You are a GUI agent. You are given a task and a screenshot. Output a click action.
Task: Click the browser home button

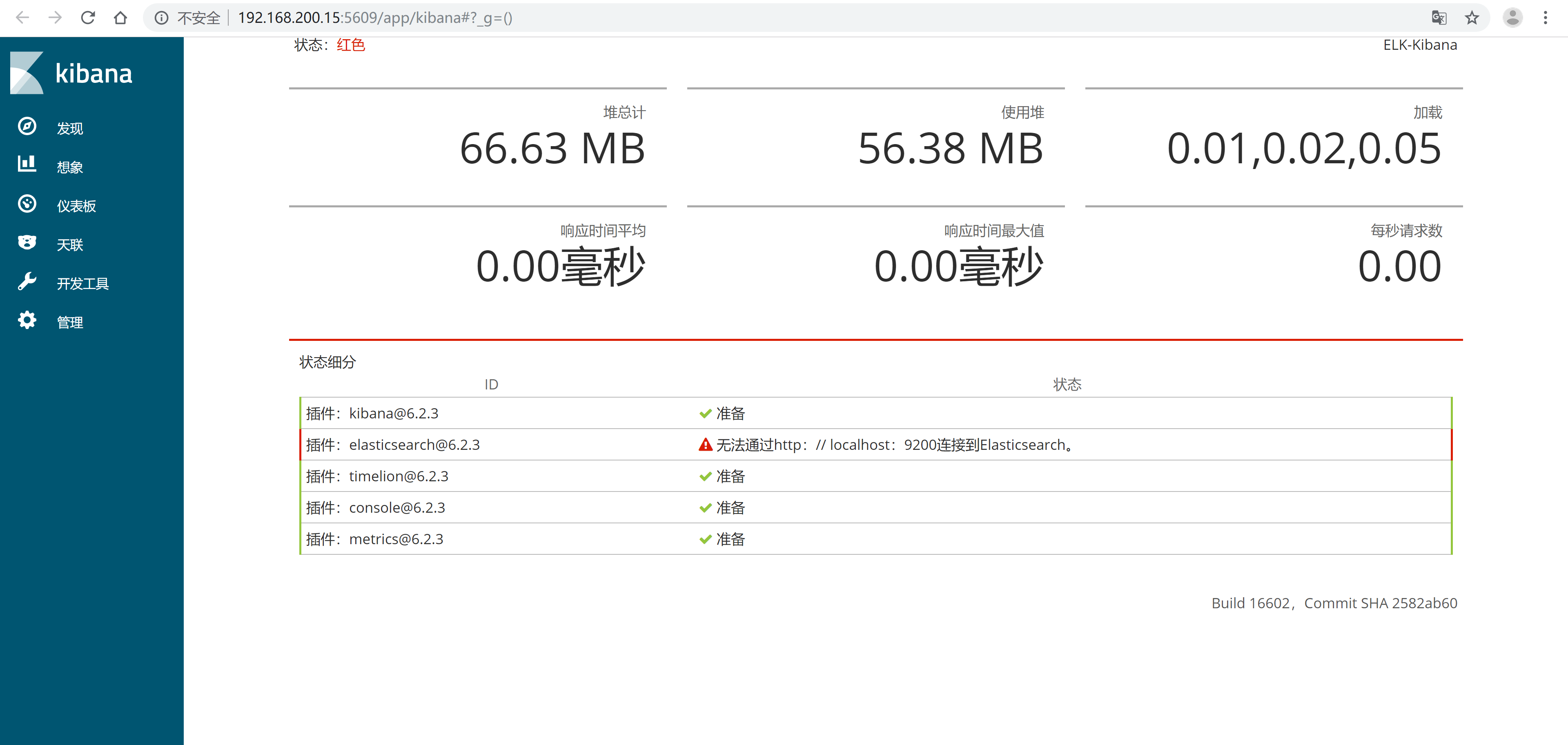pyautogui.click(x=121, y=18)
